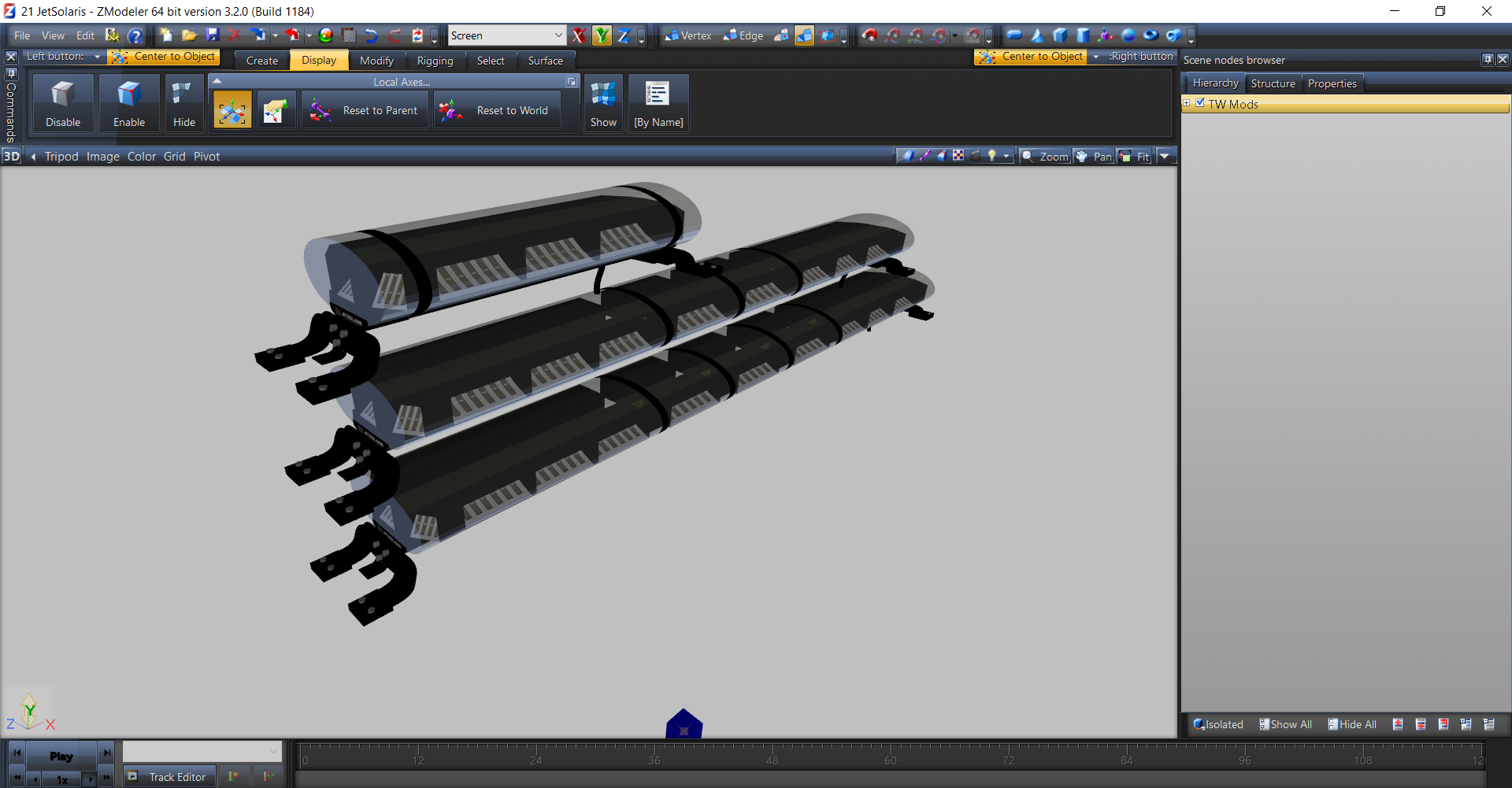Click the torus primitive icon
The width and height of the screenshot is (1512, 788).
[1151, 35]
